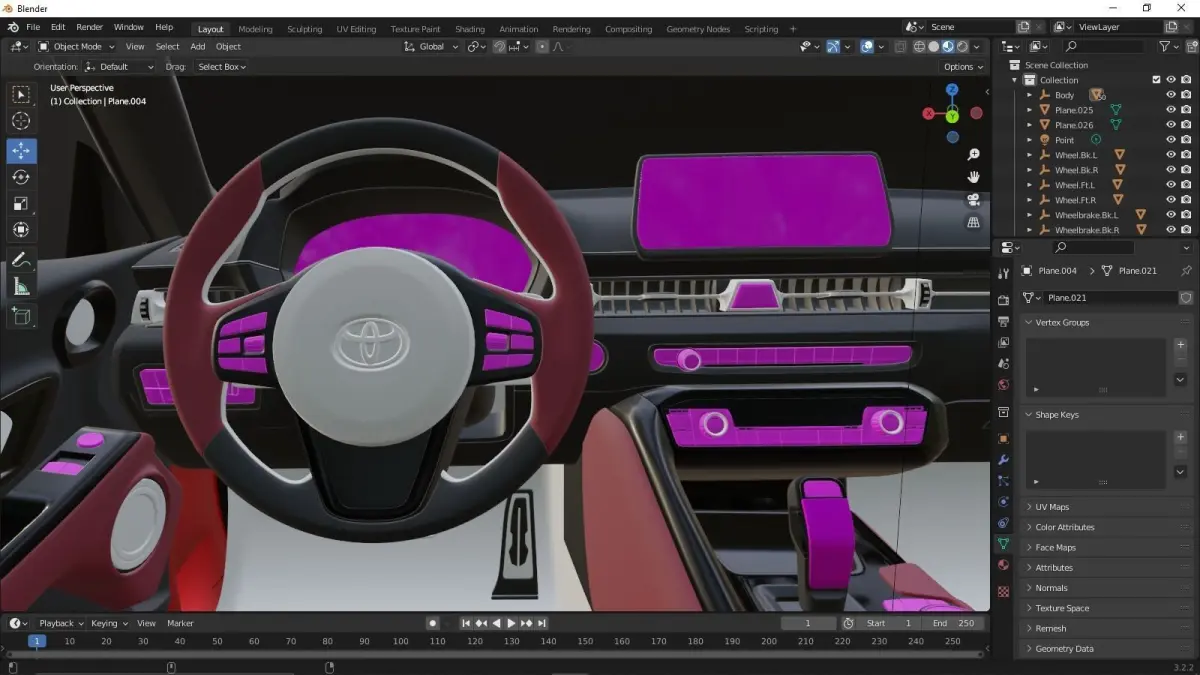The height and width of the screenshot is (675, 1200).
Task: Play the animation forward
Action: [x=511, y=623]
